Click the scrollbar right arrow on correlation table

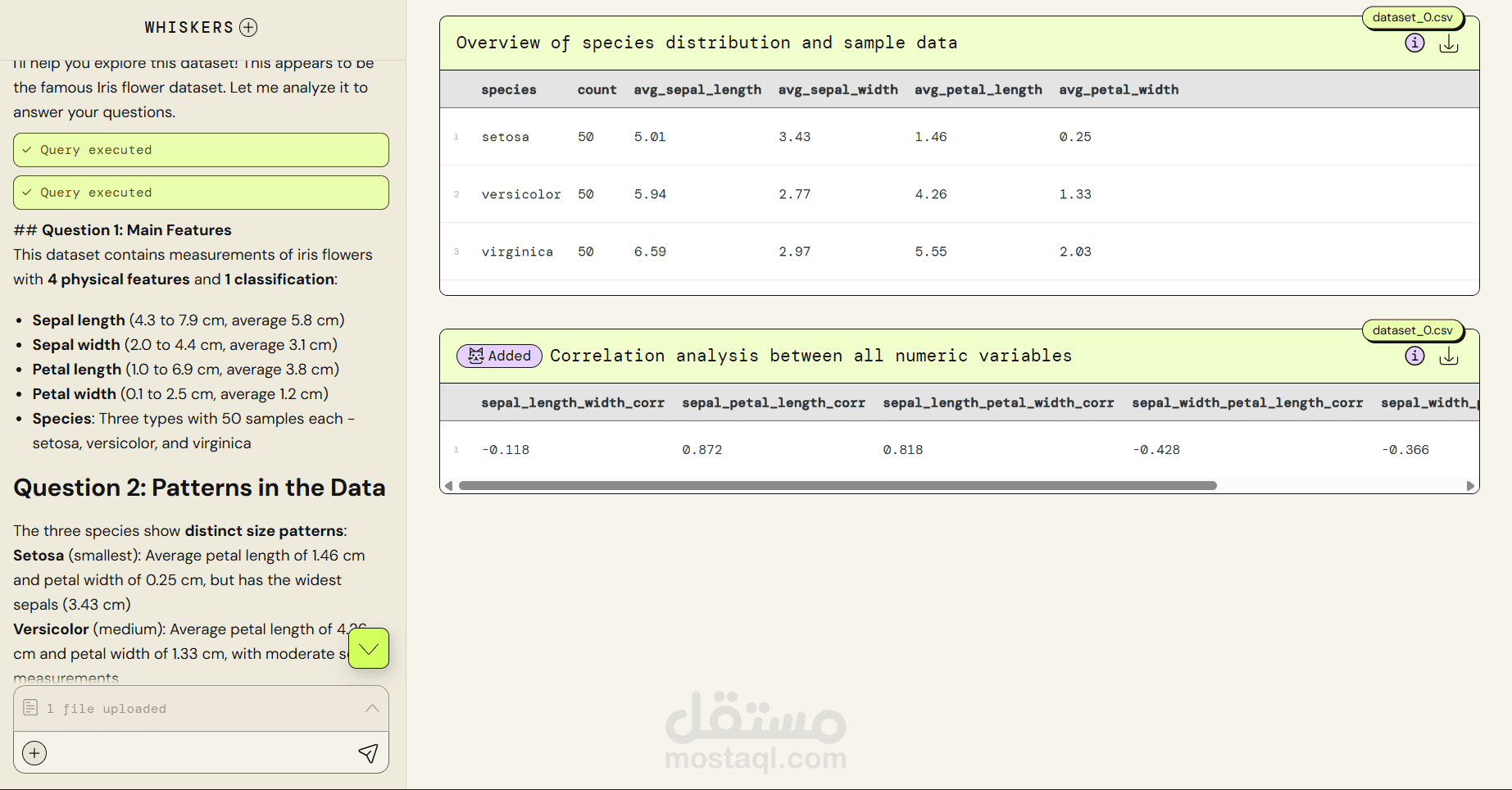tap(1470, 486)
